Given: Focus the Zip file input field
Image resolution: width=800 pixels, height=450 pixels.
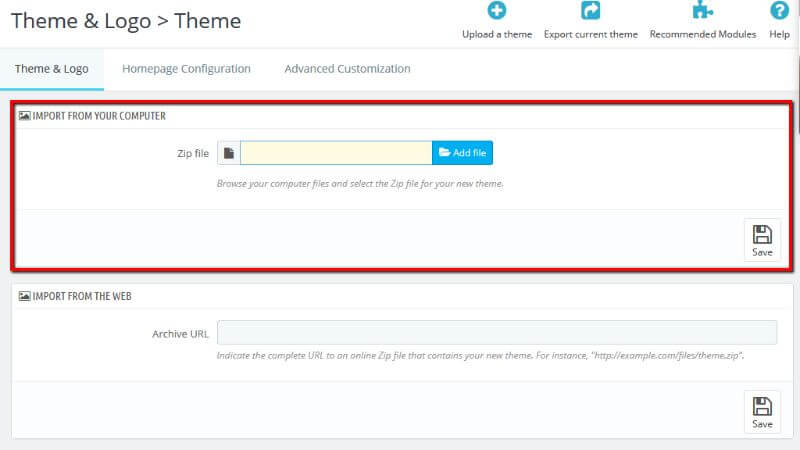Looking at the screenshot, I should (x=336, y=153).
